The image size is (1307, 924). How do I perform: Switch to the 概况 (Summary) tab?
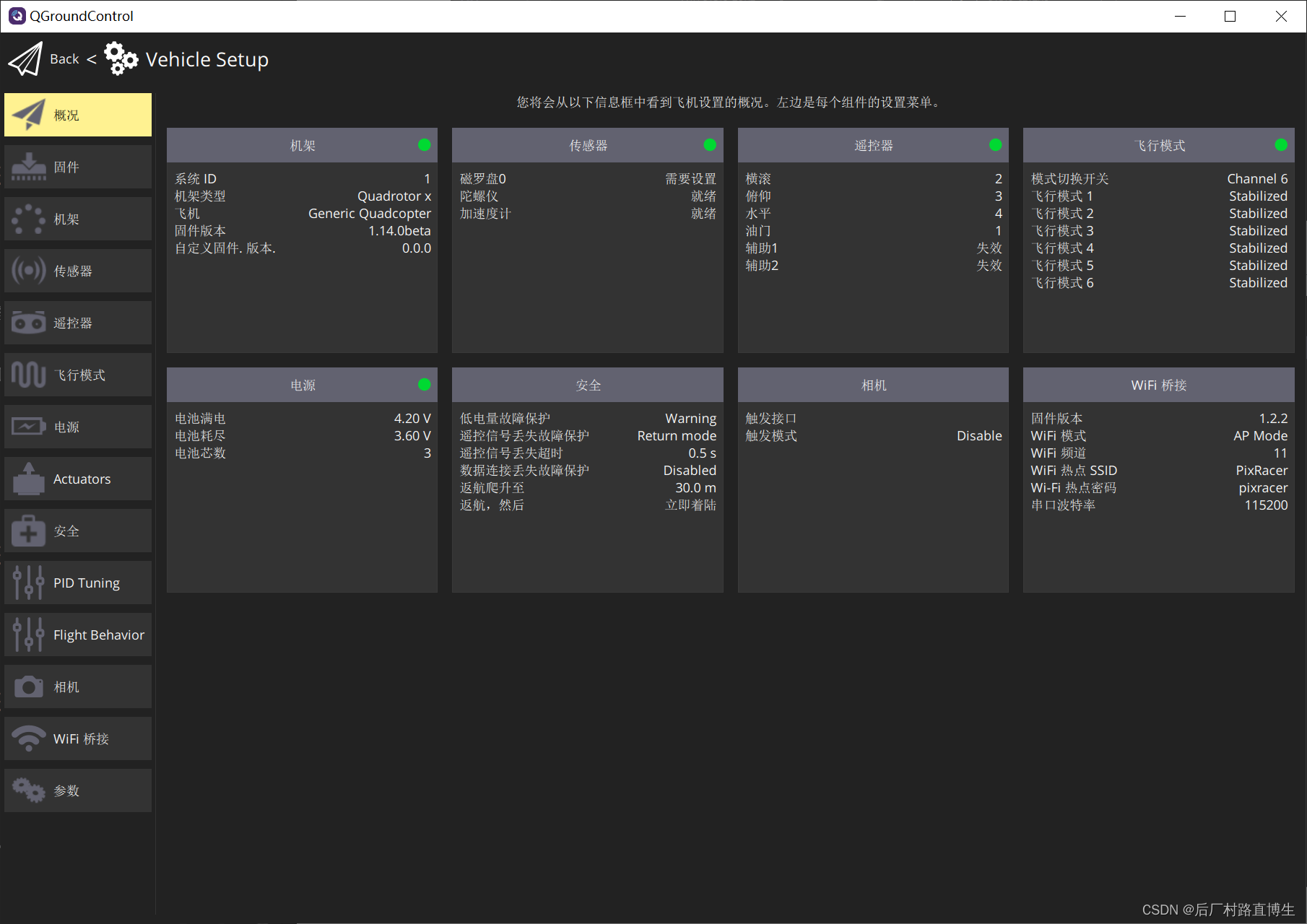pos(77,115)
